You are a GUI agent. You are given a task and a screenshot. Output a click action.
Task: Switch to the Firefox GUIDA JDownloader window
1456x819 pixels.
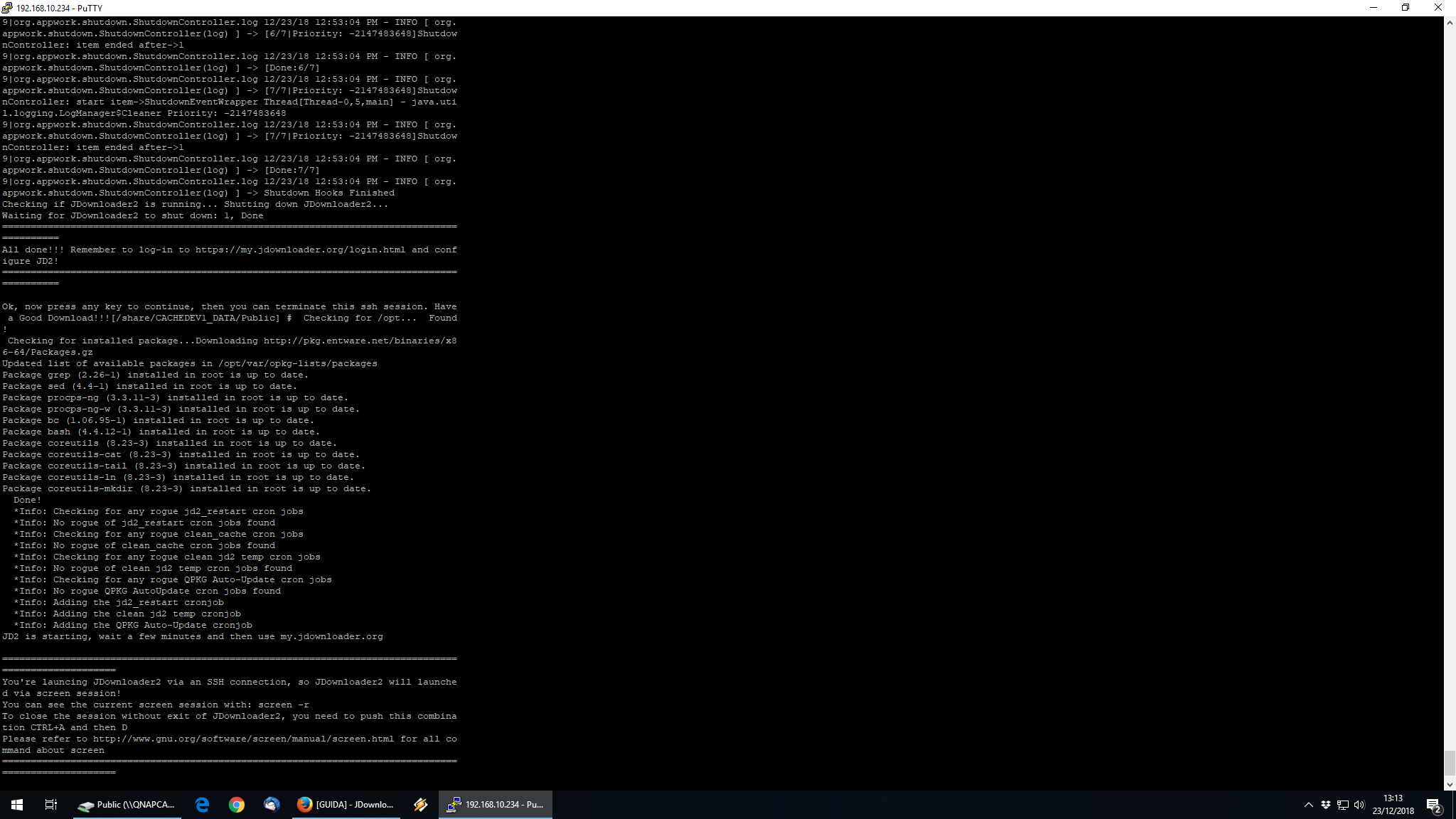tap(346, 805)
